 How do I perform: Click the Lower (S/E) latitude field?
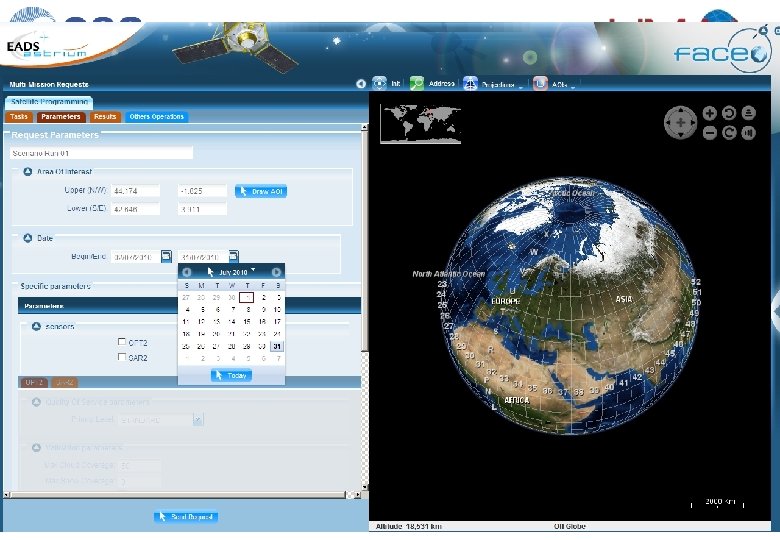[x=135, y=209]
